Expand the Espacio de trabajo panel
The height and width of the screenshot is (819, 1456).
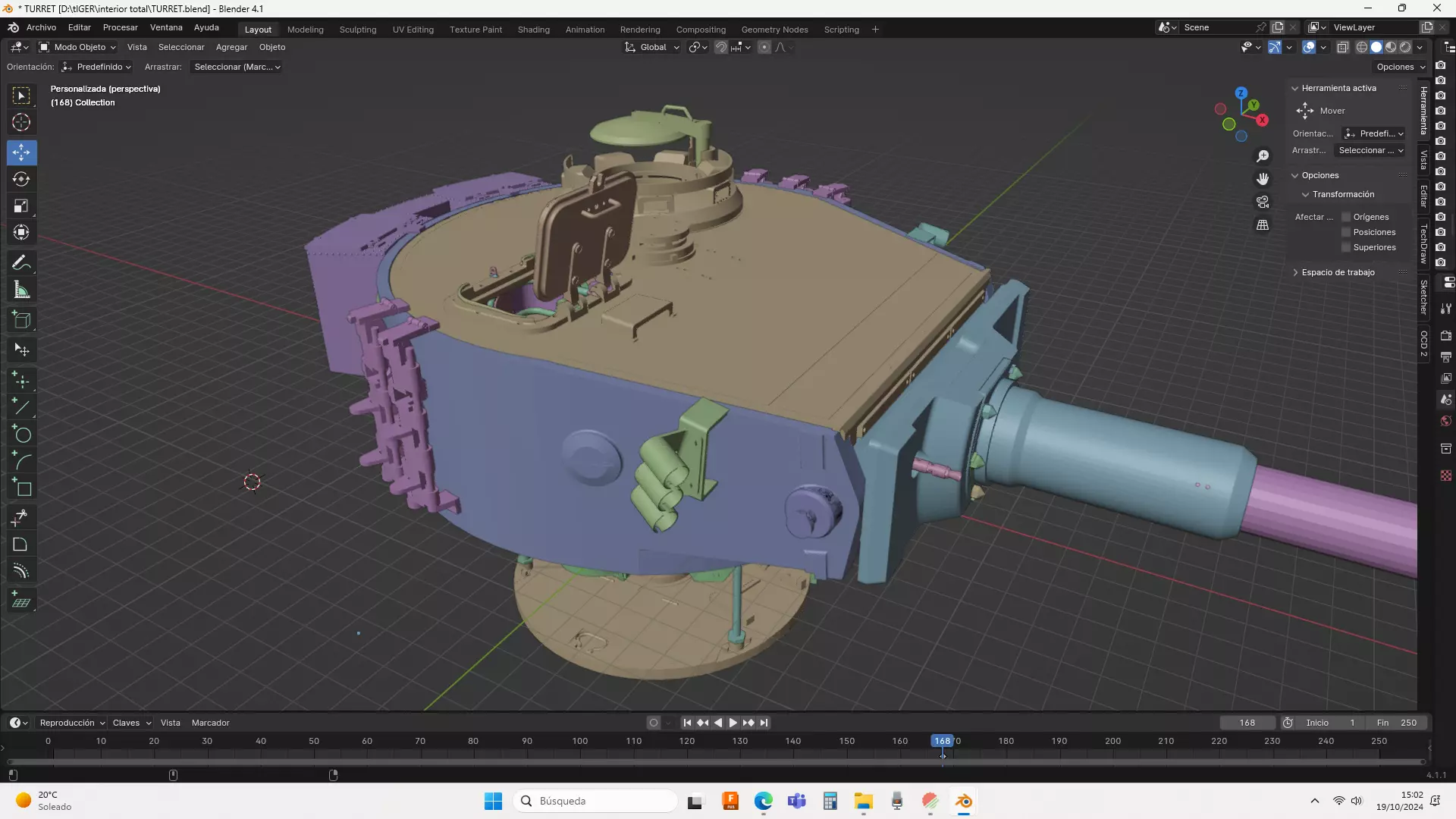pyautogui.click(x=1338, y=272)
